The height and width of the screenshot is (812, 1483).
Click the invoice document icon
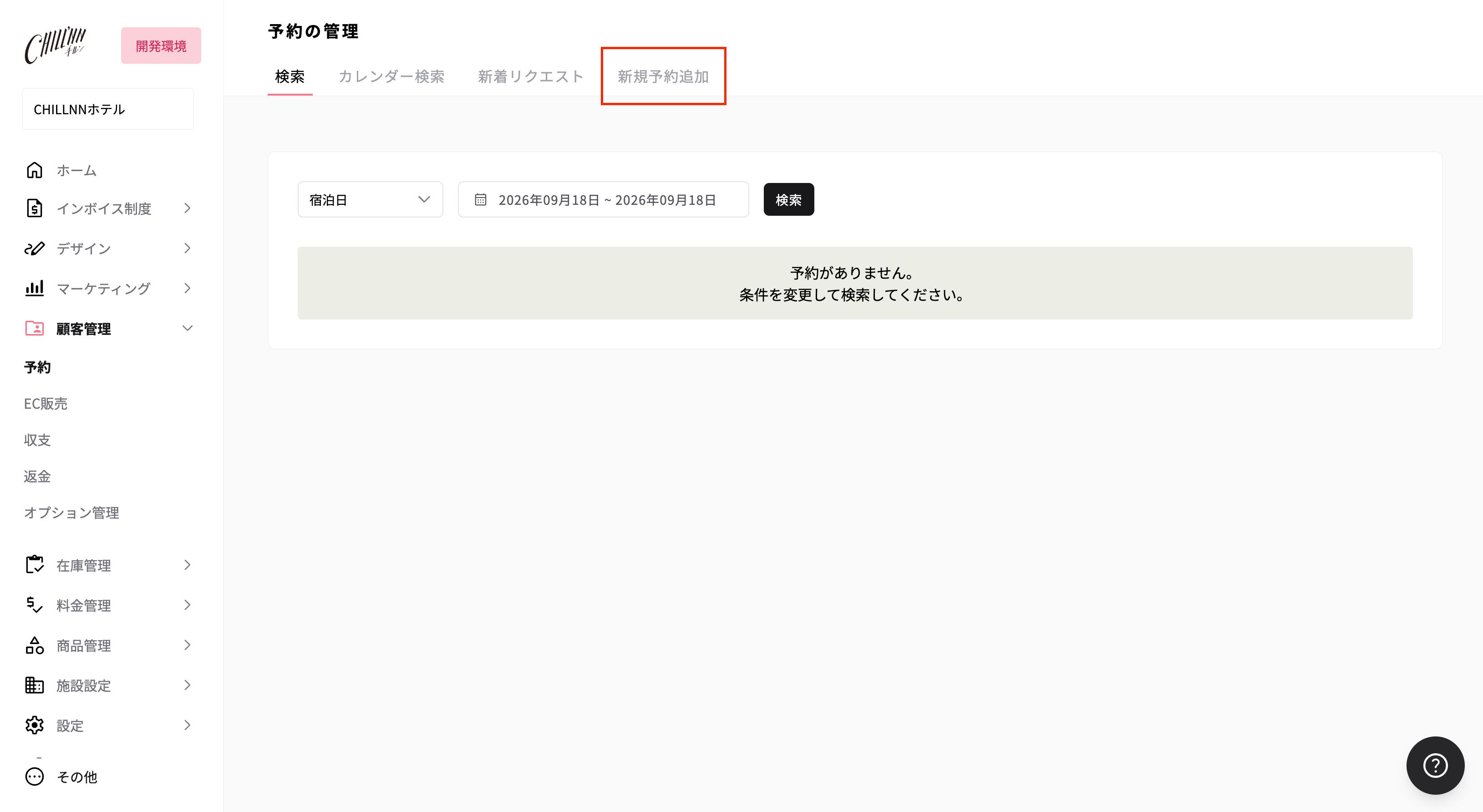coord(35,208)
